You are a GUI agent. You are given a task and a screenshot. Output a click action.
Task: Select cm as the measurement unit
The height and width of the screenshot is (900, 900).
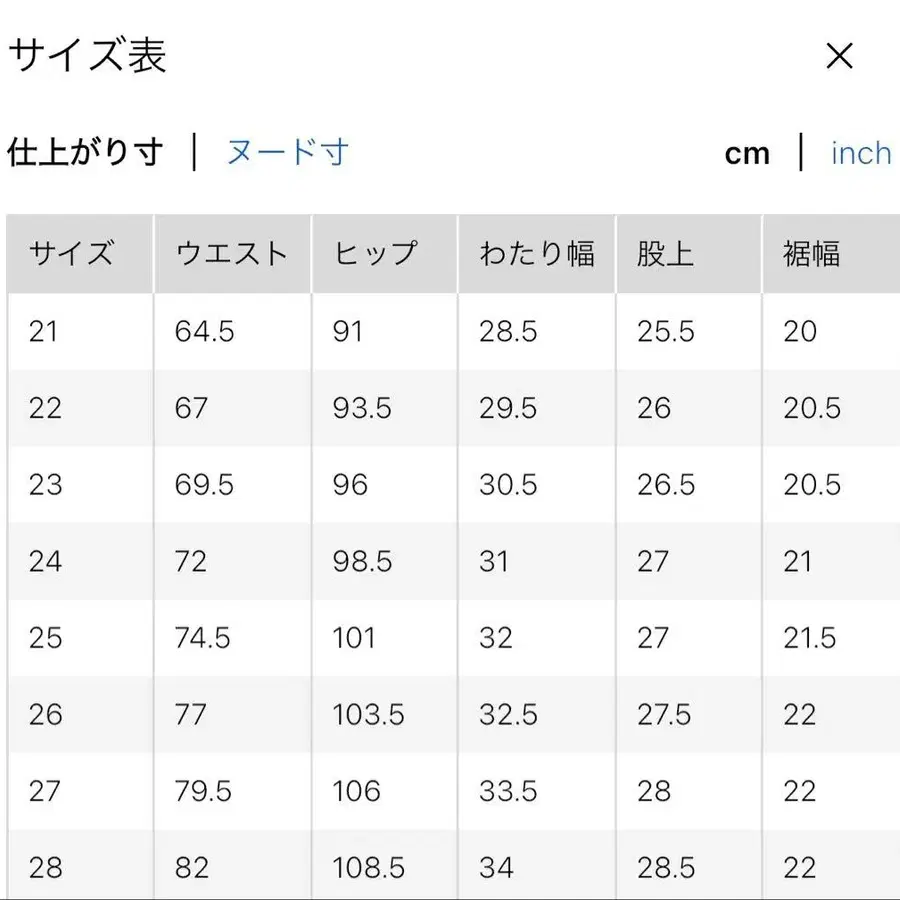pyautogui.click(x=748, y=152)
